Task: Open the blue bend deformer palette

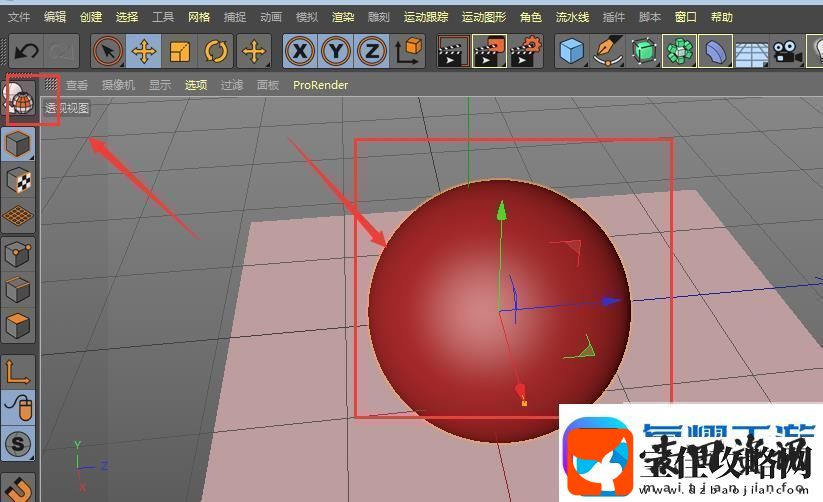Action: coord(715,51)
